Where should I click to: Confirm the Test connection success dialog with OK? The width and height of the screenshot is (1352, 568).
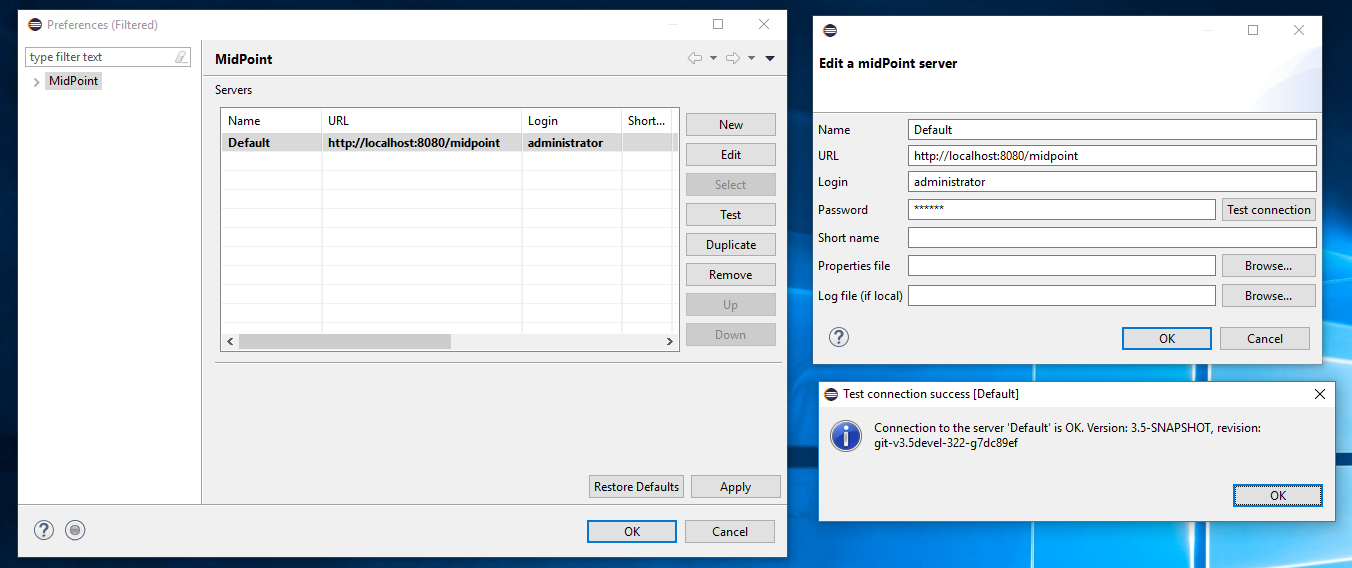(1277, 496)
